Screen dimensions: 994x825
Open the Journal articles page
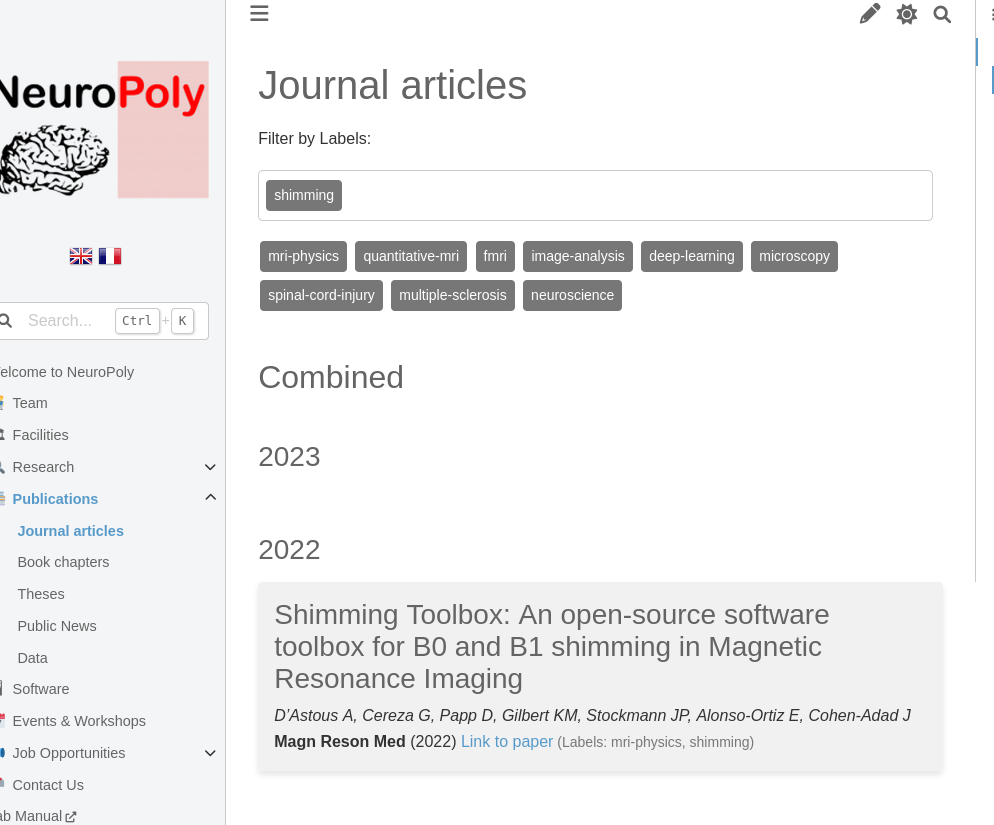point(70,531)
